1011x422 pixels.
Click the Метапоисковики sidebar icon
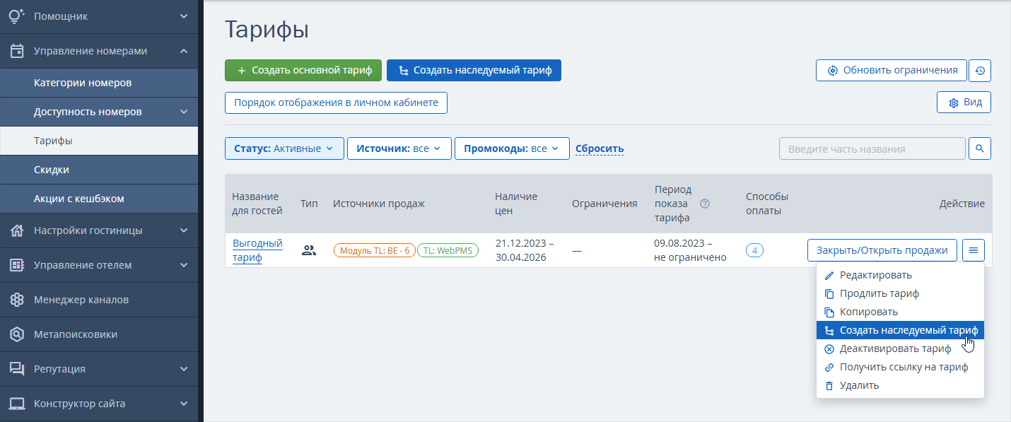pos(17,334)
